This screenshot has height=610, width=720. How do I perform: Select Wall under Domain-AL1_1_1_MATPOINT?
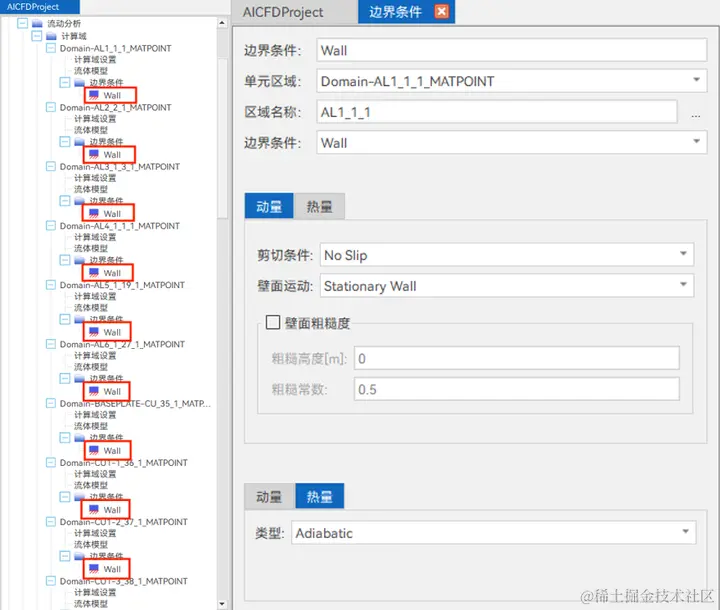[x=112, y=96]
